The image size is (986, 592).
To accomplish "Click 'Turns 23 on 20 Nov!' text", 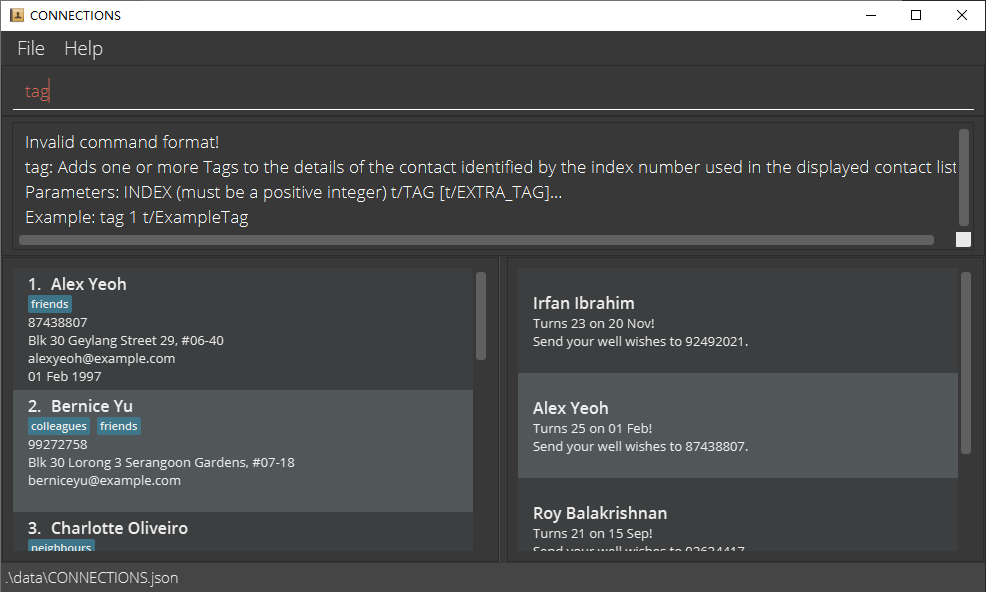I will click(x=594, y=323).
